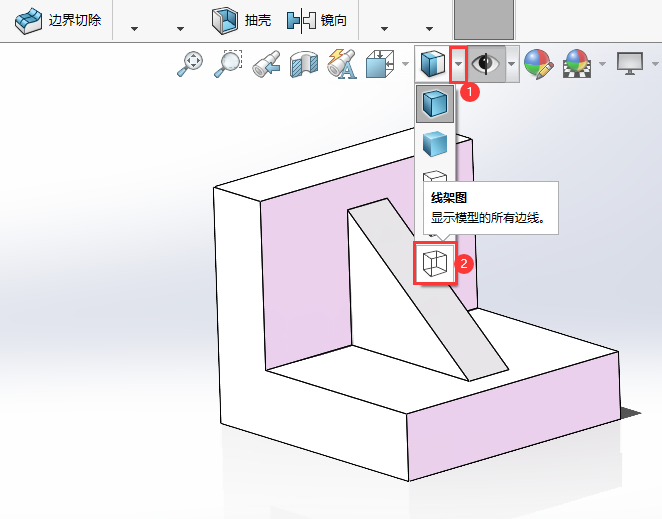Select the pink front face of the base
The image size is (662, 519).
coord(513,418)
